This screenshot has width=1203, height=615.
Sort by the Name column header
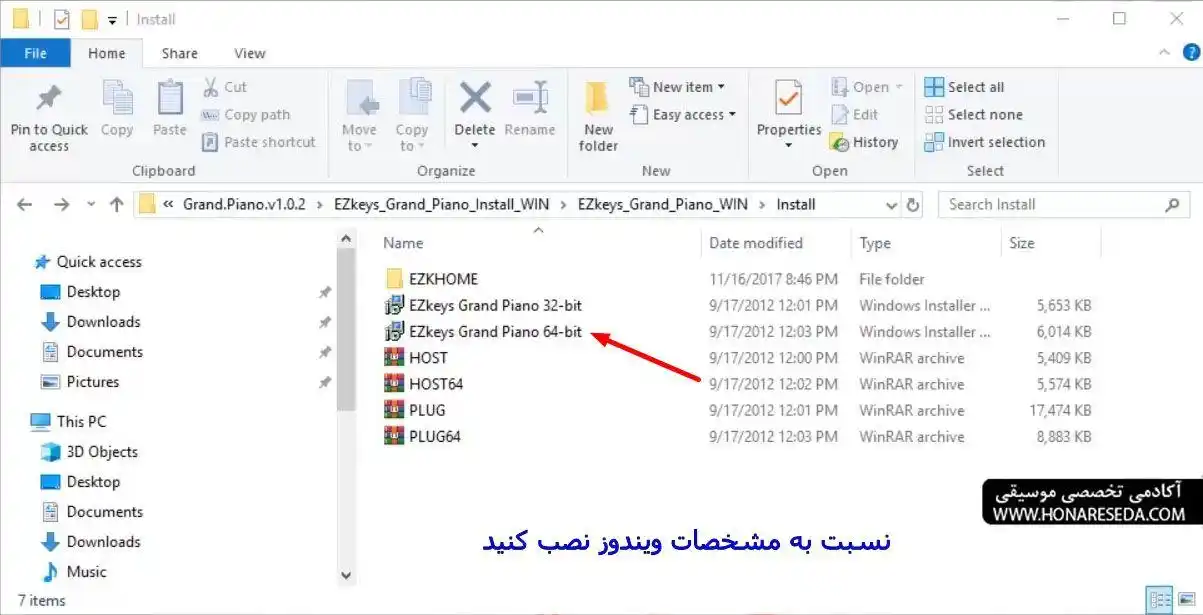tap(403, 243)
